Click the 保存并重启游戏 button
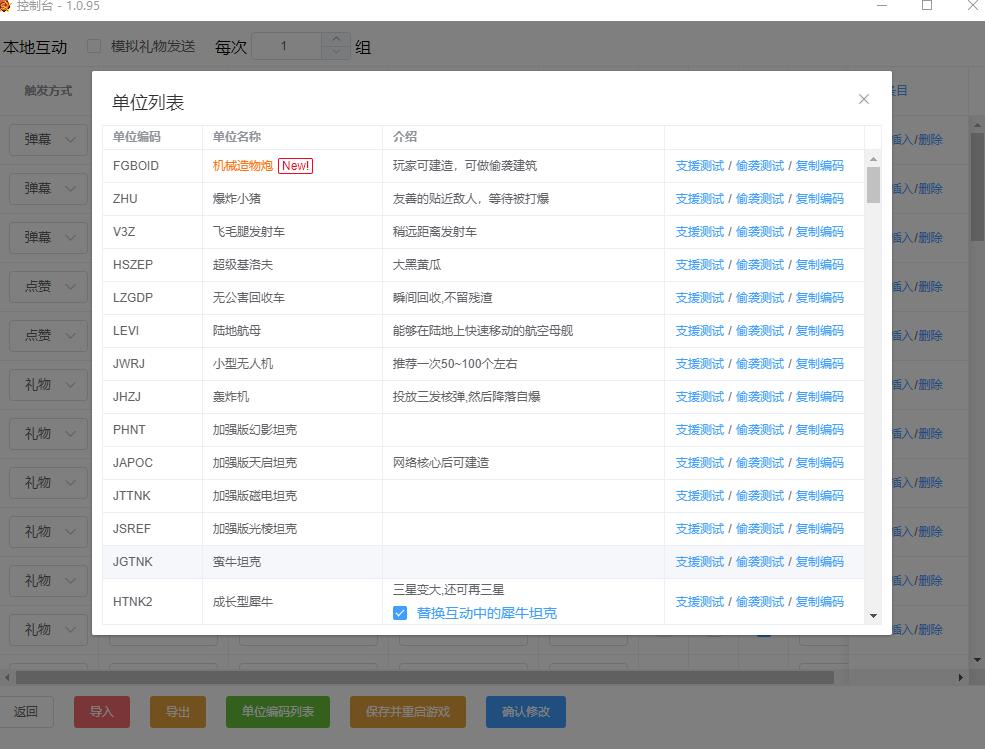 point(408,712)
